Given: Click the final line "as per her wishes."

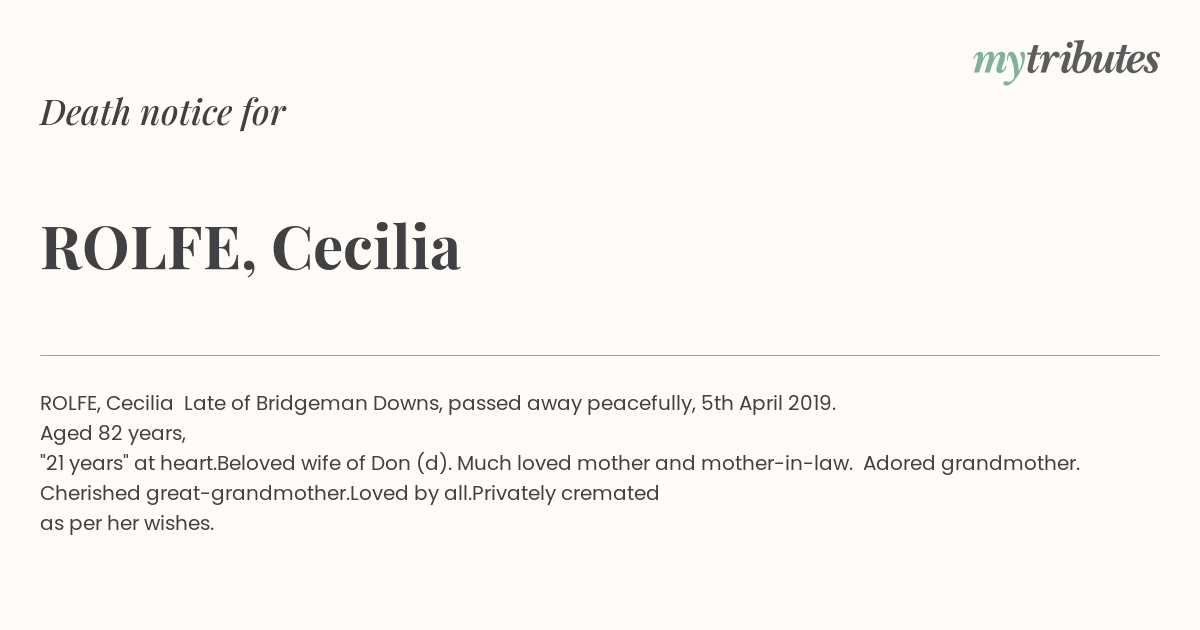Looking at the screenshot, I should coord(127,523).
